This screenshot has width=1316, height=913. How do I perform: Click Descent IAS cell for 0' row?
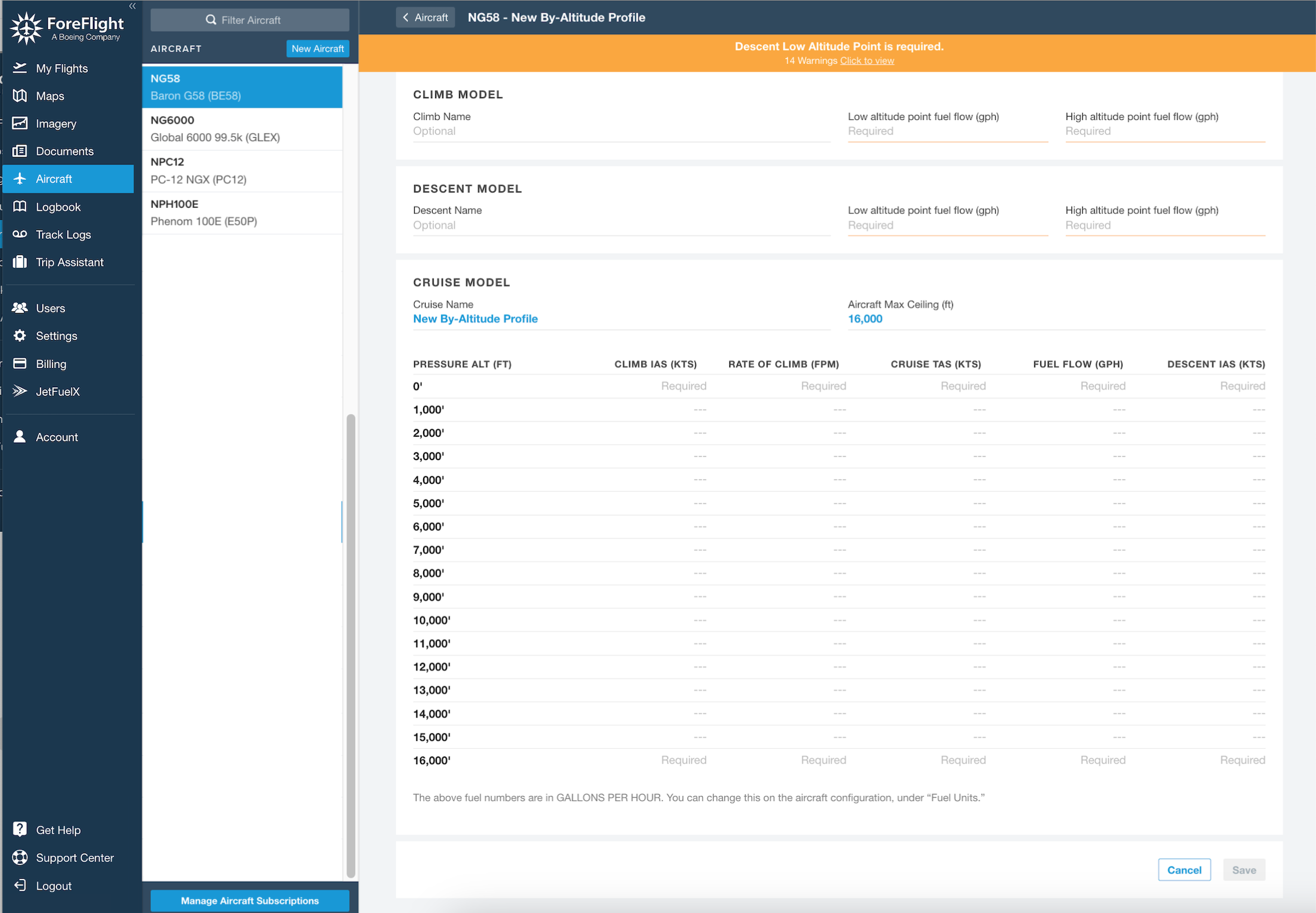point(1242,386)
